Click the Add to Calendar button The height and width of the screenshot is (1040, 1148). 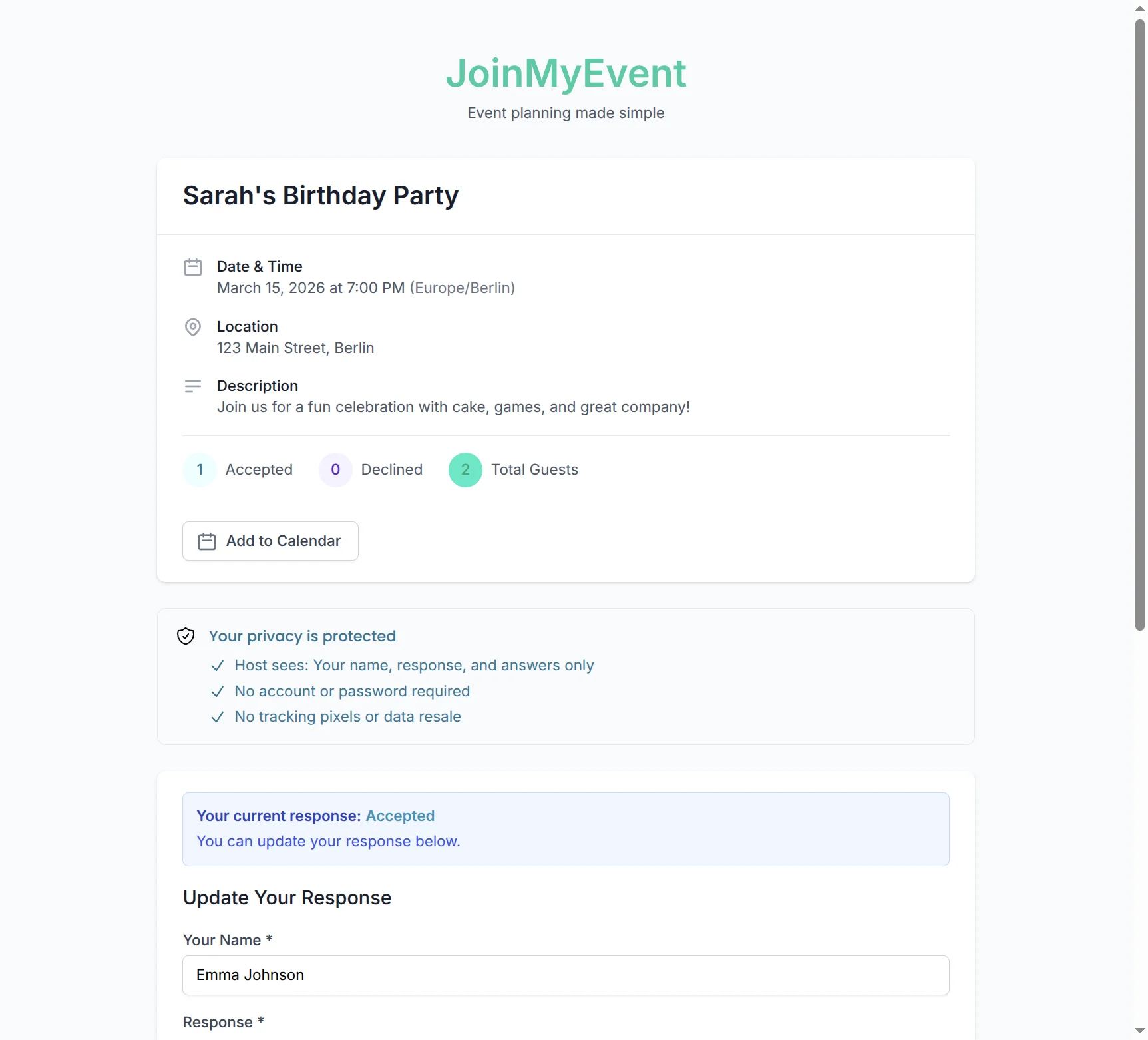pos(270,541)
